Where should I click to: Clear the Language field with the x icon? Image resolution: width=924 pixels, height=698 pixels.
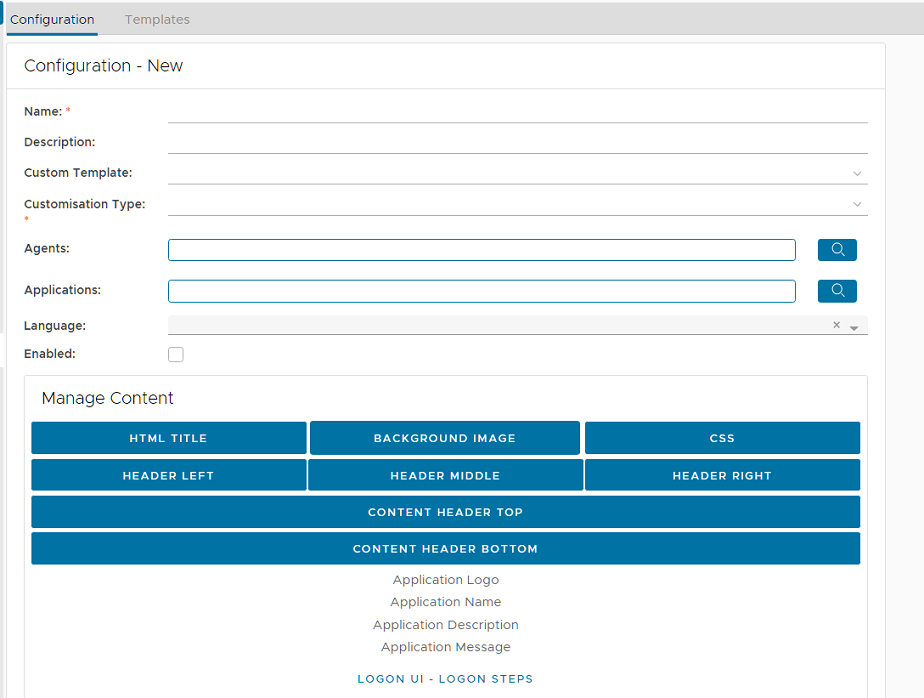(x=836, y=325)
